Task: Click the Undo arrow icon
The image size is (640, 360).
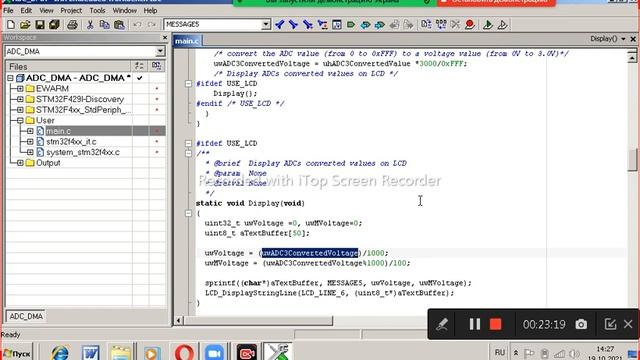Action: [x=137, y=24]
